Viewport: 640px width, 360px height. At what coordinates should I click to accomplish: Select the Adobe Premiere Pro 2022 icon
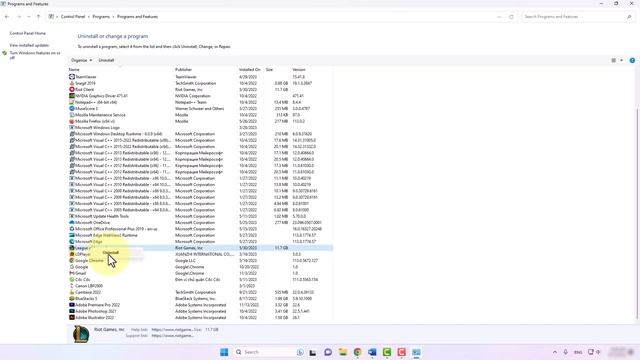[x=72, y=305]
